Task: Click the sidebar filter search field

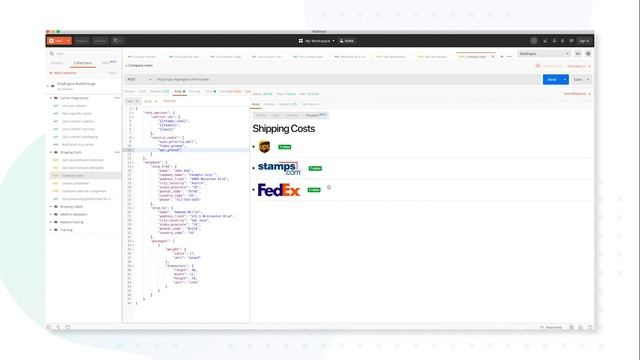Action: pyautogui.click(x=84, y=53)
